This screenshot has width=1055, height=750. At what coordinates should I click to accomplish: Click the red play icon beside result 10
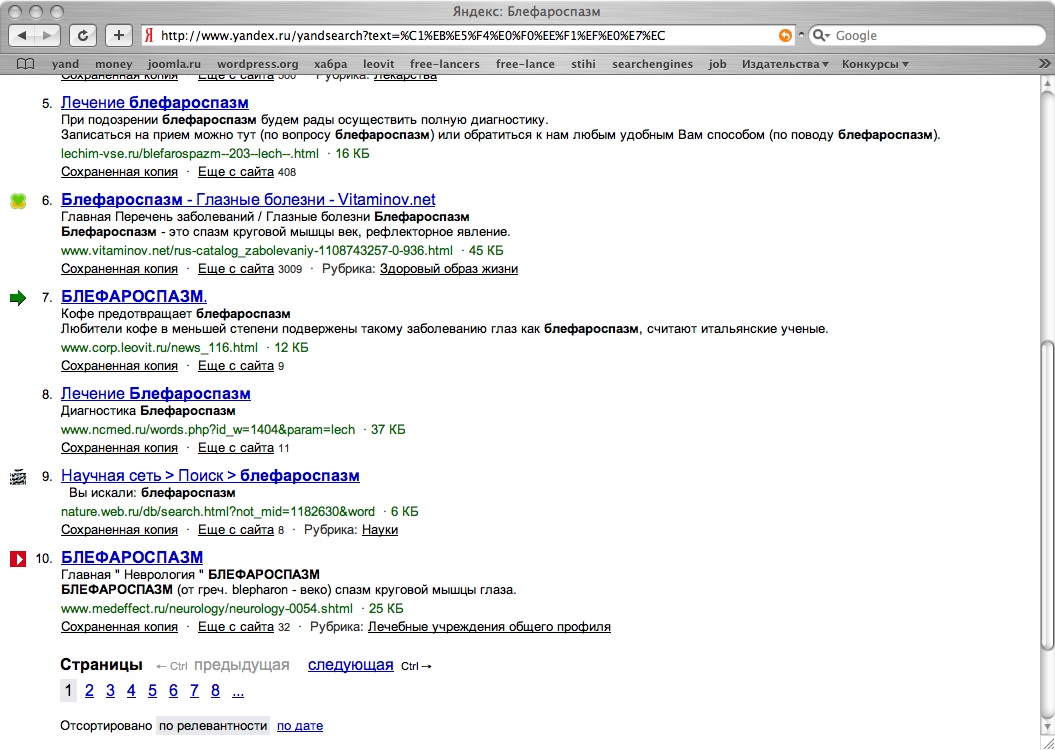18,558
